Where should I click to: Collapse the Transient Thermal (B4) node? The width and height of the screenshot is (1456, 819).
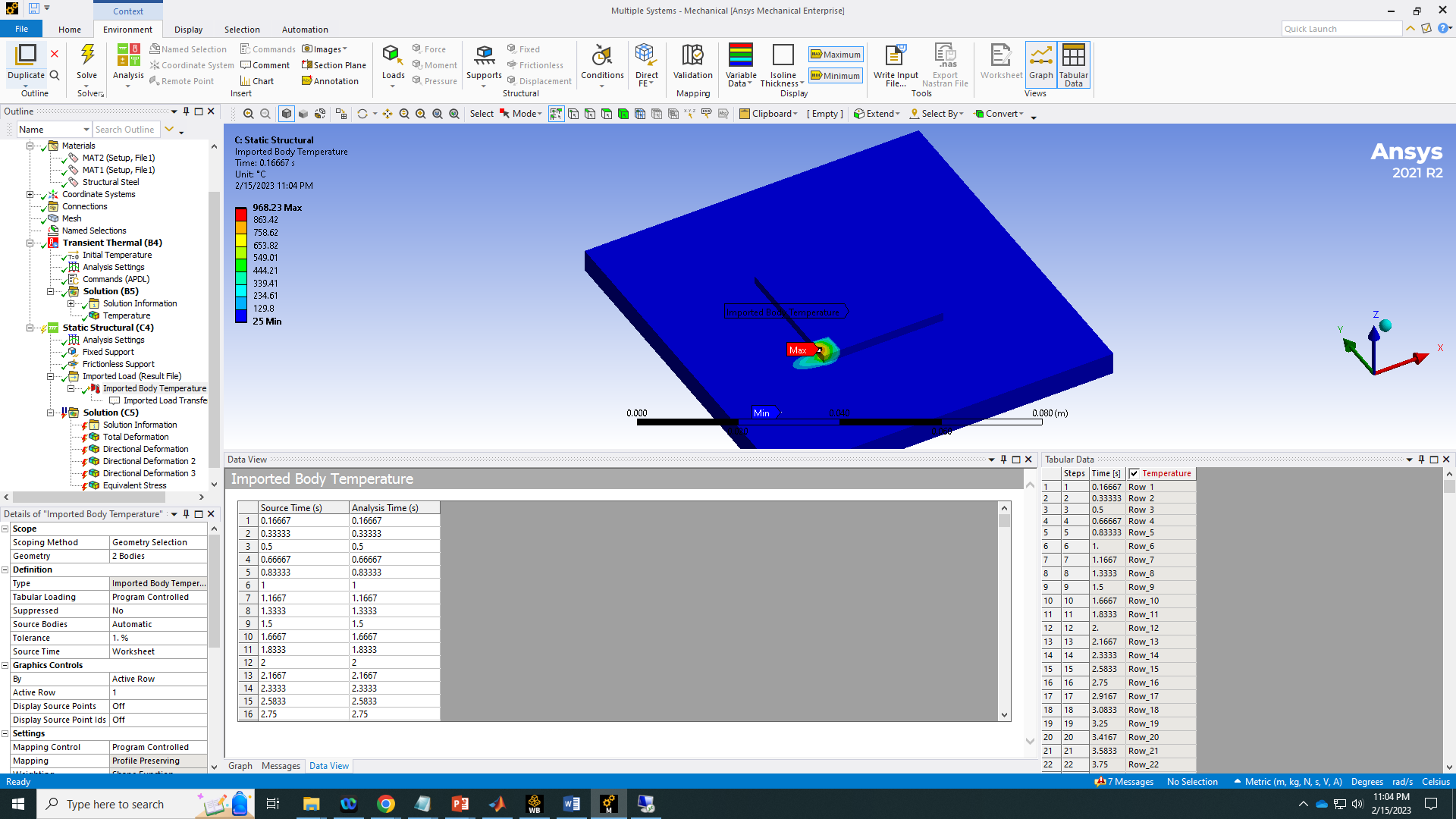pos(30,243)
